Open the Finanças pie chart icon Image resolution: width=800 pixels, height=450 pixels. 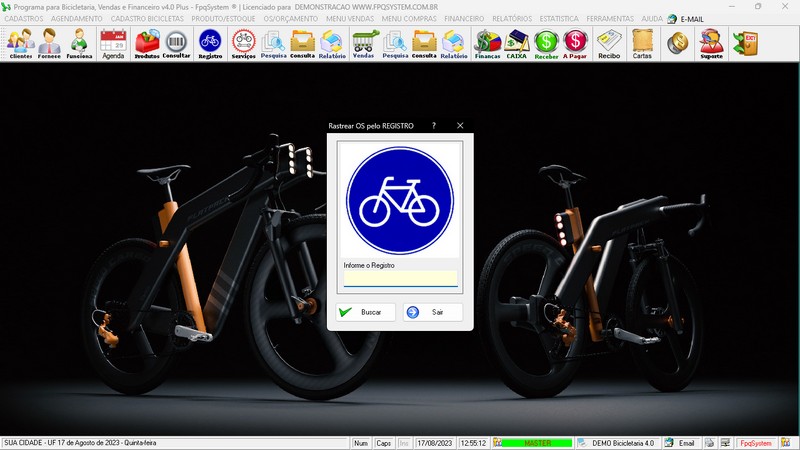click(x=487, y=44)
